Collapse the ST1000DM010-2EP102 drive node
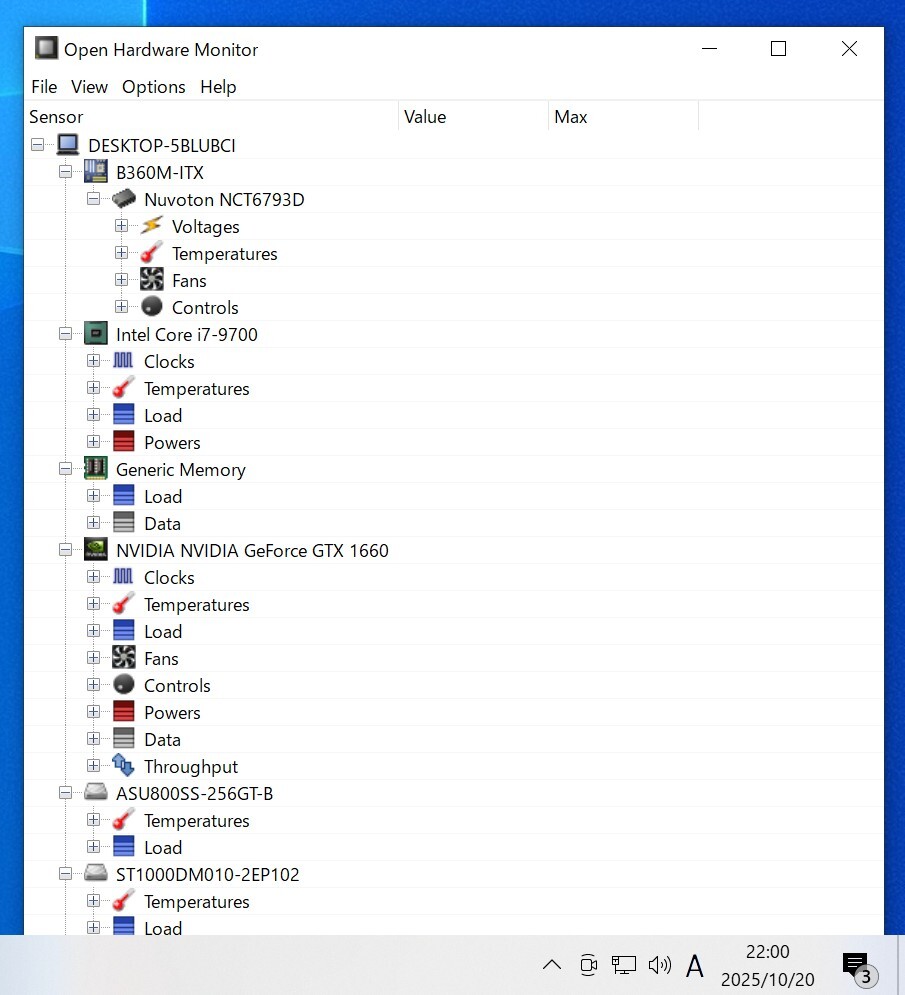 click(65, 874)
